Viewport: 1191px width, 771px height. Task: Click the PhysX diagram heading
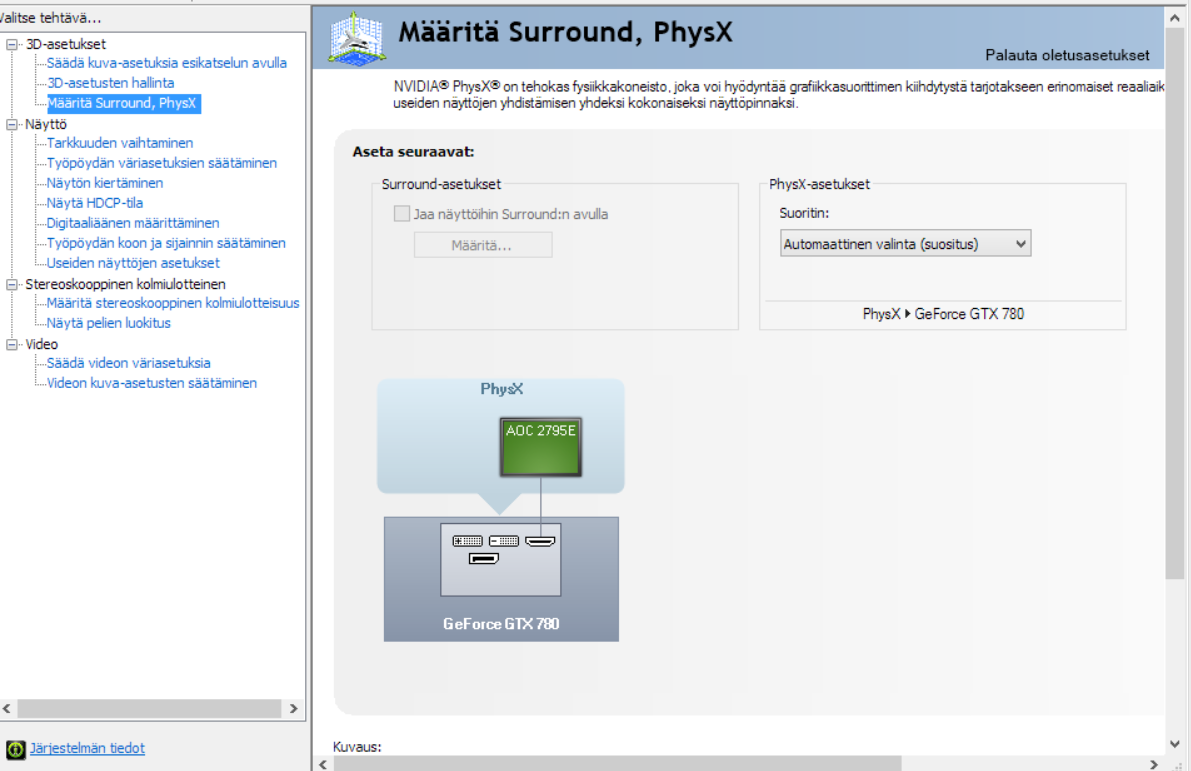[501, 389]
